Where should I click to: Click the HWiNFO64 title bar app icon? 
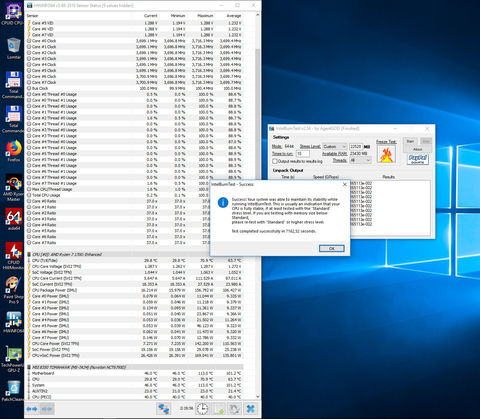pyautogui.click(x=30, y=6)
